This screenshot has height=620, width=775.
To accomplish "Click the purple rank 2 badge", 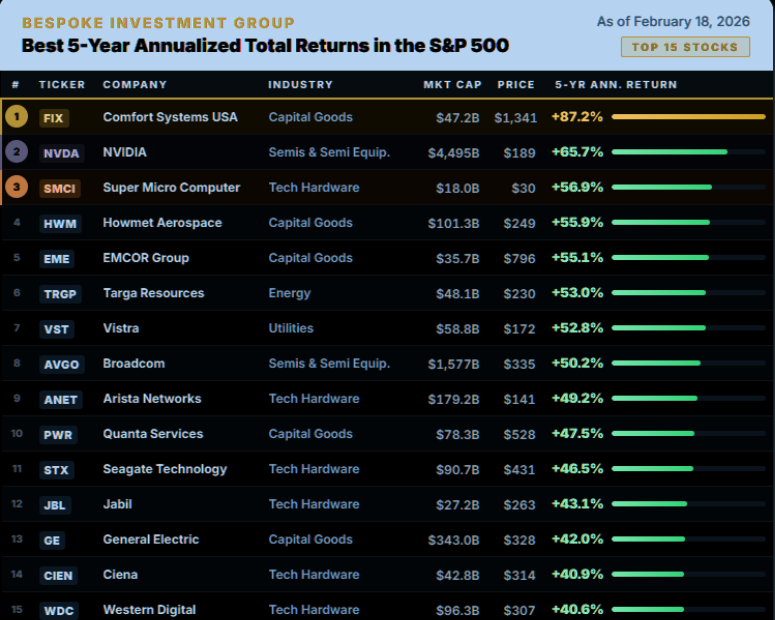I will click(16, 152).
